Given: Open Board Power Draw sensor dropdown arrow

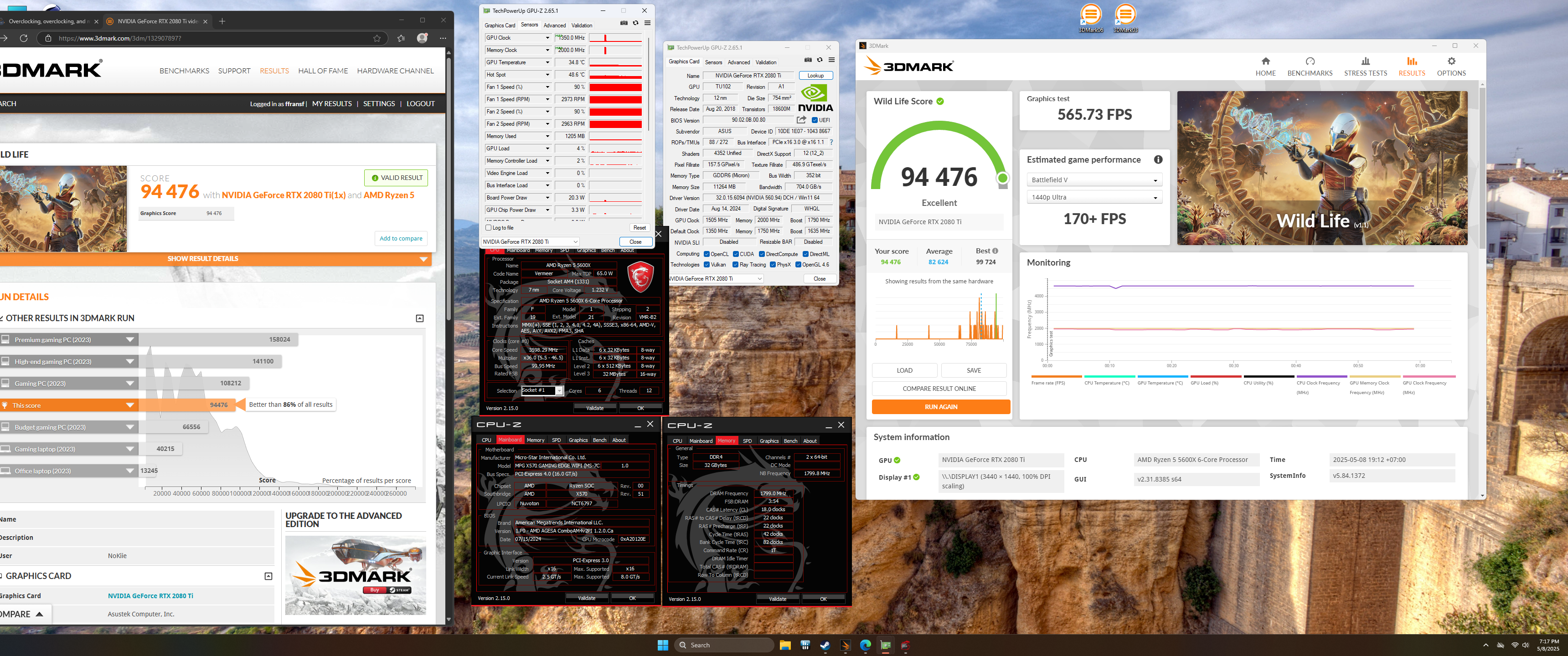Looking at the screenshot, I should click(547, 198).
